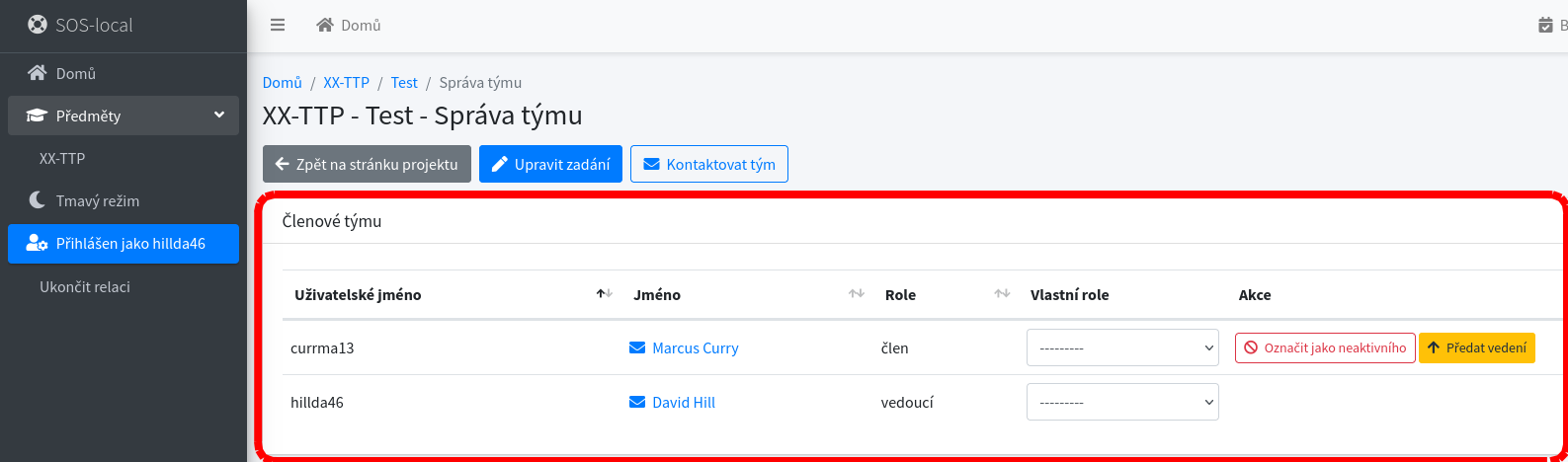Sort by Uživatelské jméno column arrows

coord(605,294)
